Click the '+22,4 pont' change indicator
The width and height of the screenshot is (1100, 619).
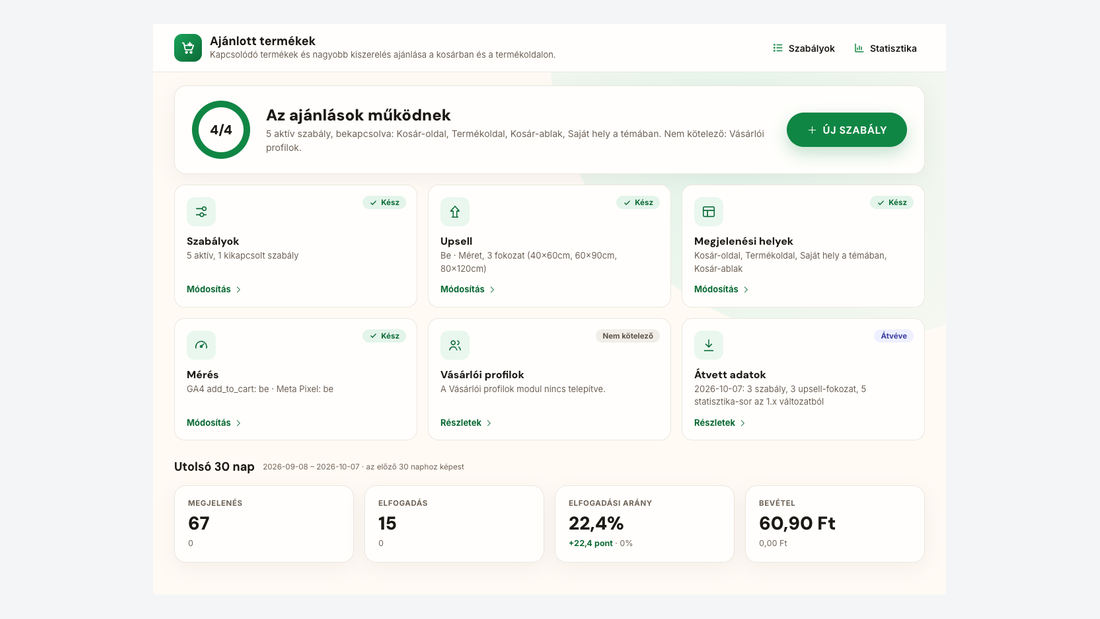[591, 543]
